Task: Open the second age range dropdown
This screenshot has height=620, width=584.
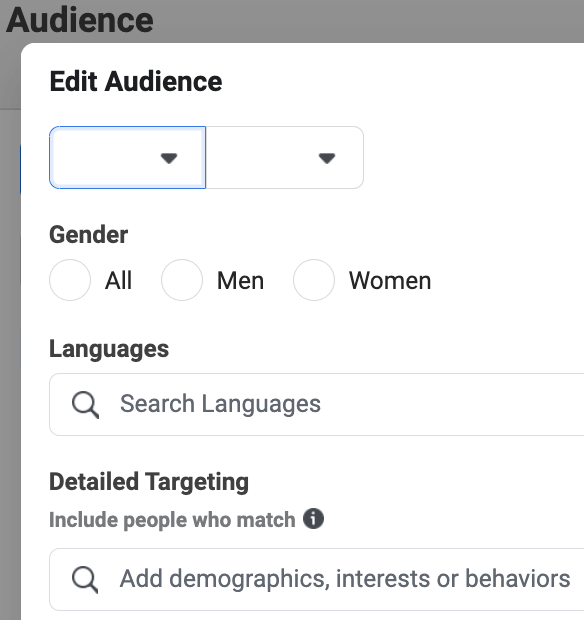Action: click(285, 157)
